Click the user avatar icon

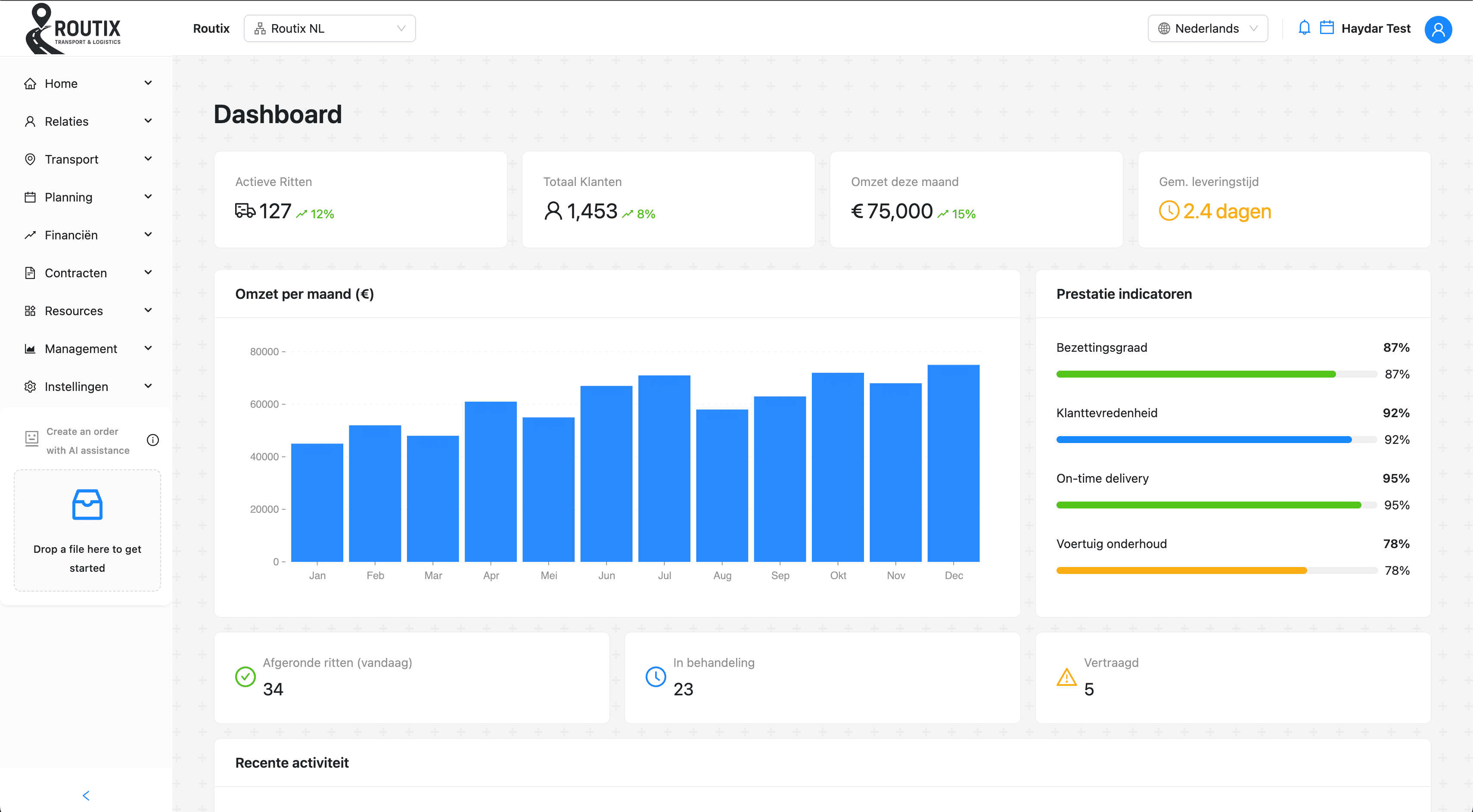click(1438, 29)
